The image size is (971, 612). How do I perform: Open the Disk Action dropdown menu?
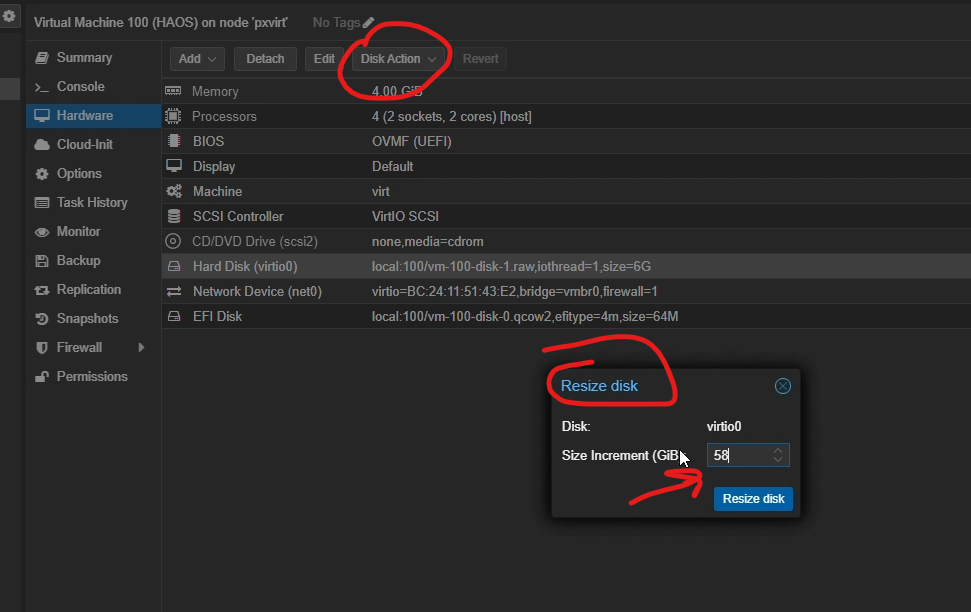tap(399, 59)
